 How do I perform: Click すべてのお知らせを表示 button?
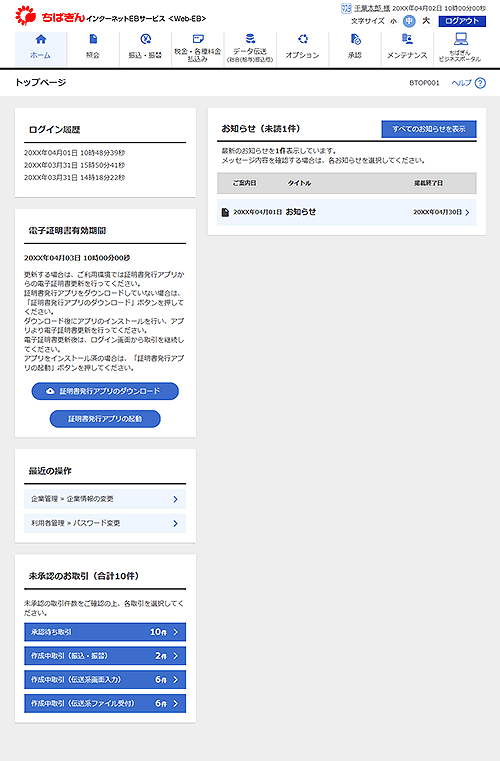click(429, 129)
